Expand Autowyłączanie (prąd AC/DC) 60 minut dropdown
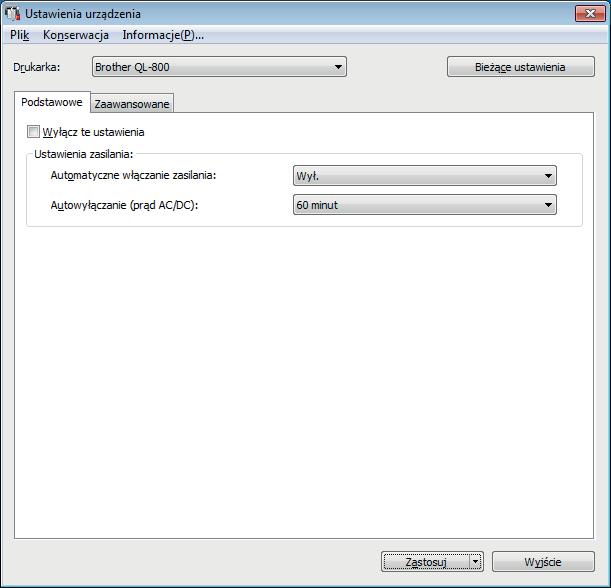The width and height of the screenshot is (611, 588). (x=424, y=205)
